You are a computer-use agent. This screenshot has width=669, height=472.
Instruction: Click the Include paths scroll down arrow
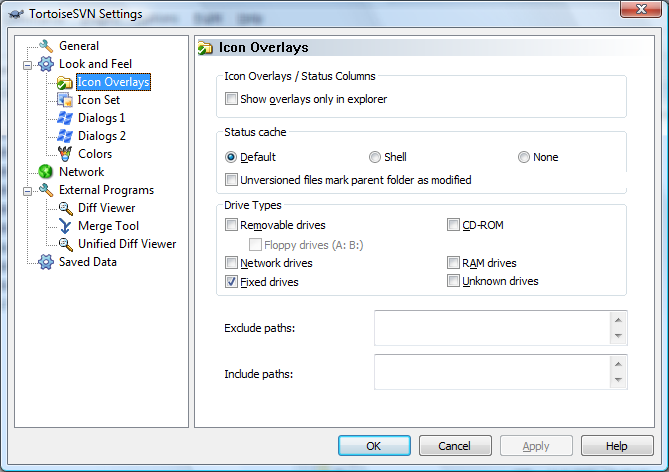(x=618, y=380)
